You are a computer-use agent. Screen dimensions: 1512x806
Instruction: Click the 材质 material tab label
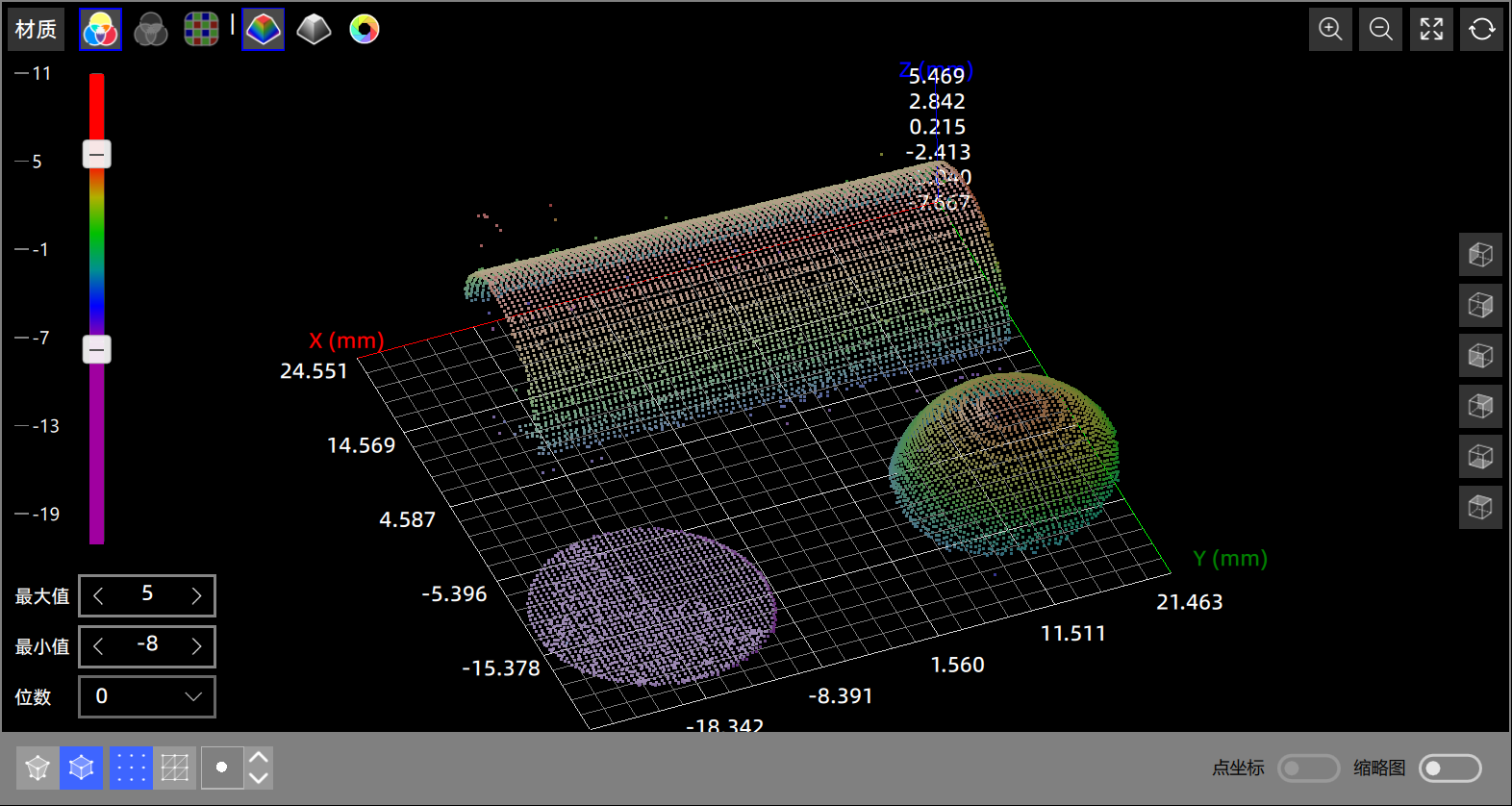[x=36, y=30]
